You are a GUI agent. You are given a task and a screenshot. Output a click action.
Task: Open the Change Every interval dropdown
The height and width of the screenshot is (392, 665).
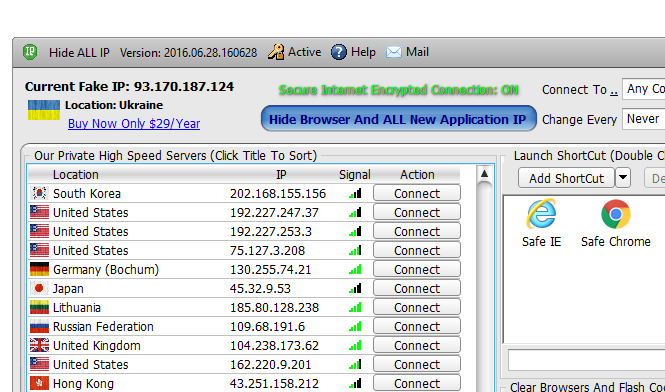643,119
